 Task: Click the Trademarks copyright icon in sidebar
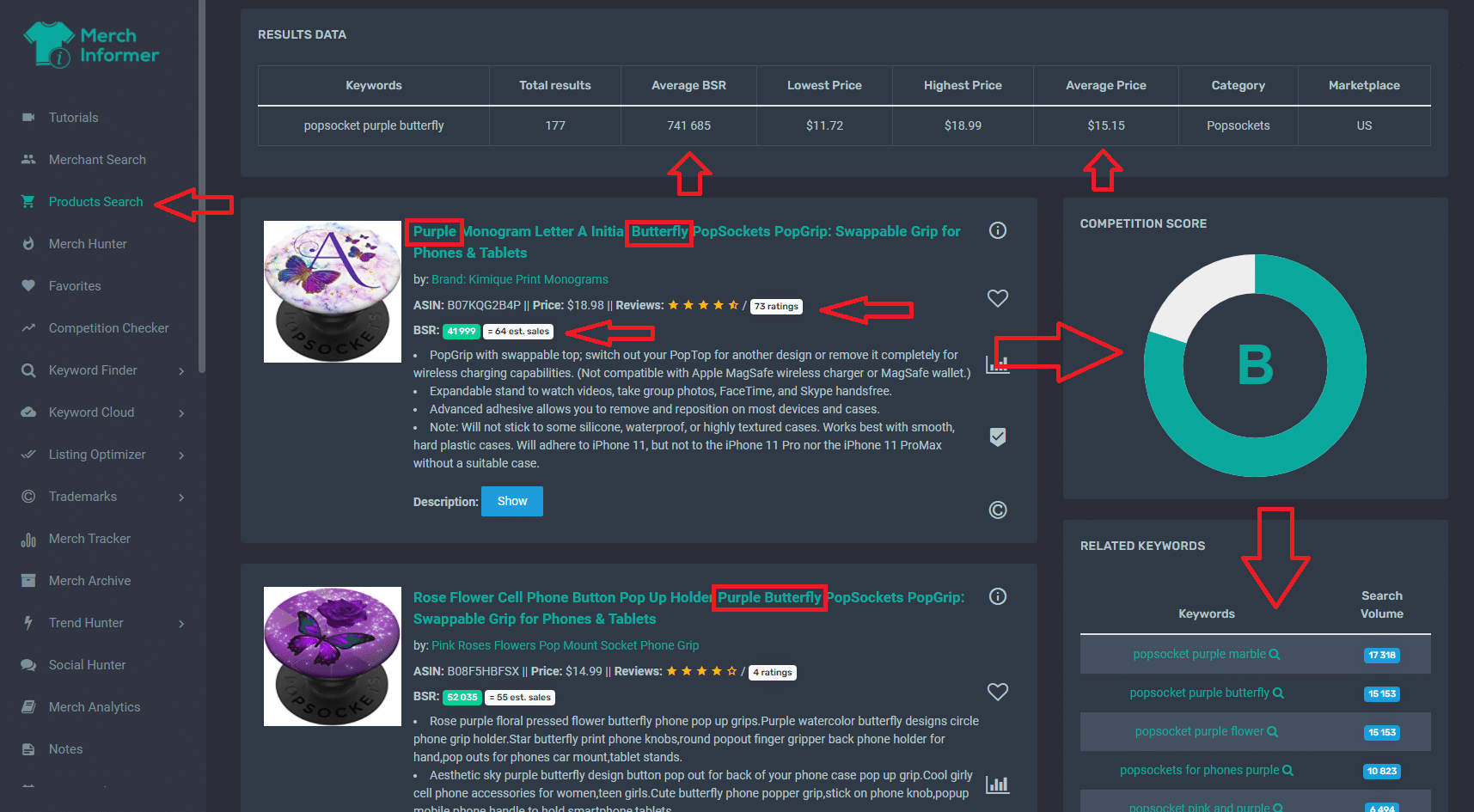click(x=28, y=496)
